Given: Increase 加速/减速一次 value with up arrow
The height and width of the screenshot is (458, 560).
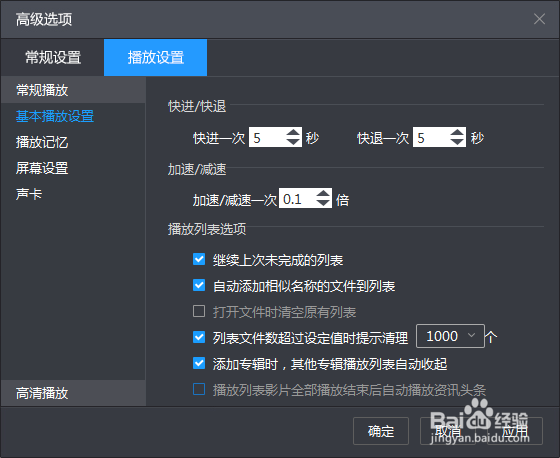Looking at the screenshot, I should (x=323, y=194).
